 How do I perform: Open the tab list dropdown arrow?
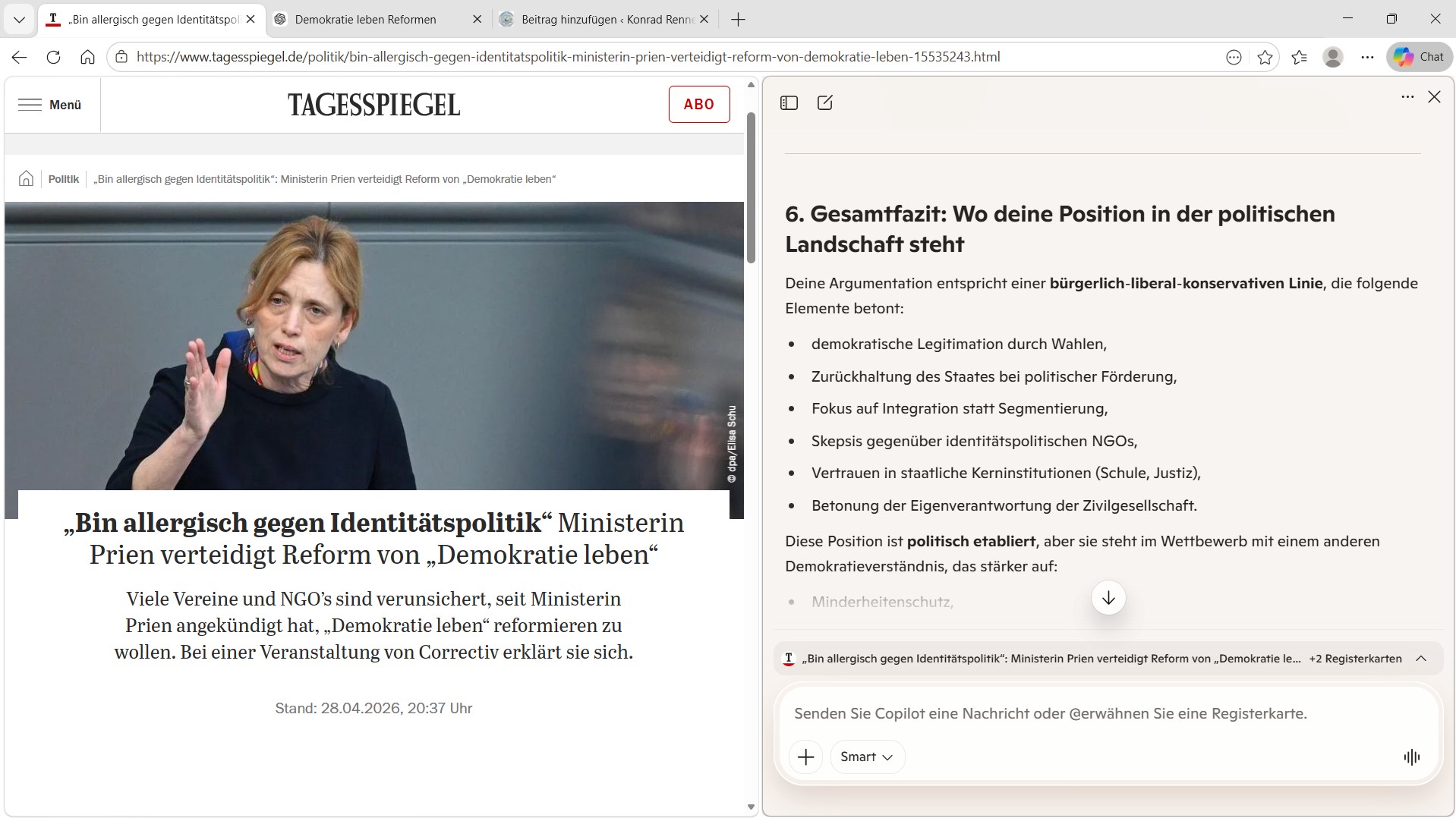pos(20,20)
